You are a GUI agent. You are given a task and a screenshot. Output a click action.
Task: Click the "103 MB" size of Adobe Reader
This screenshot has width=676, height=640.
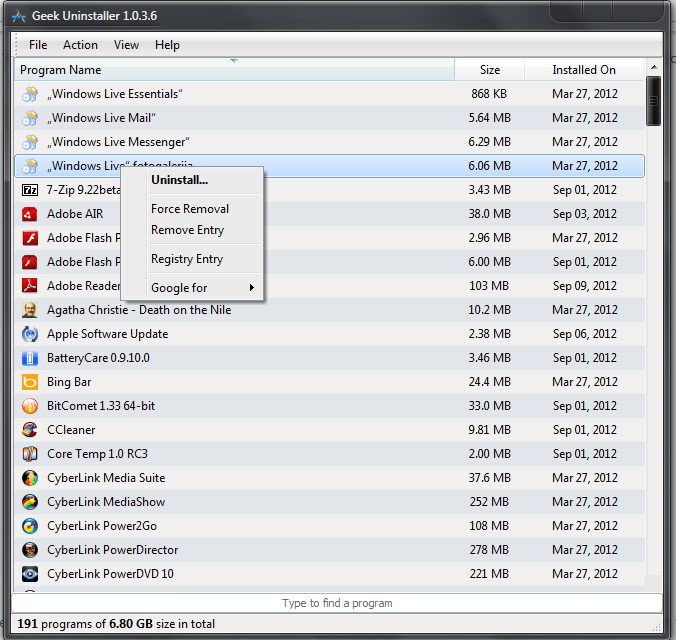click(489, 286)
